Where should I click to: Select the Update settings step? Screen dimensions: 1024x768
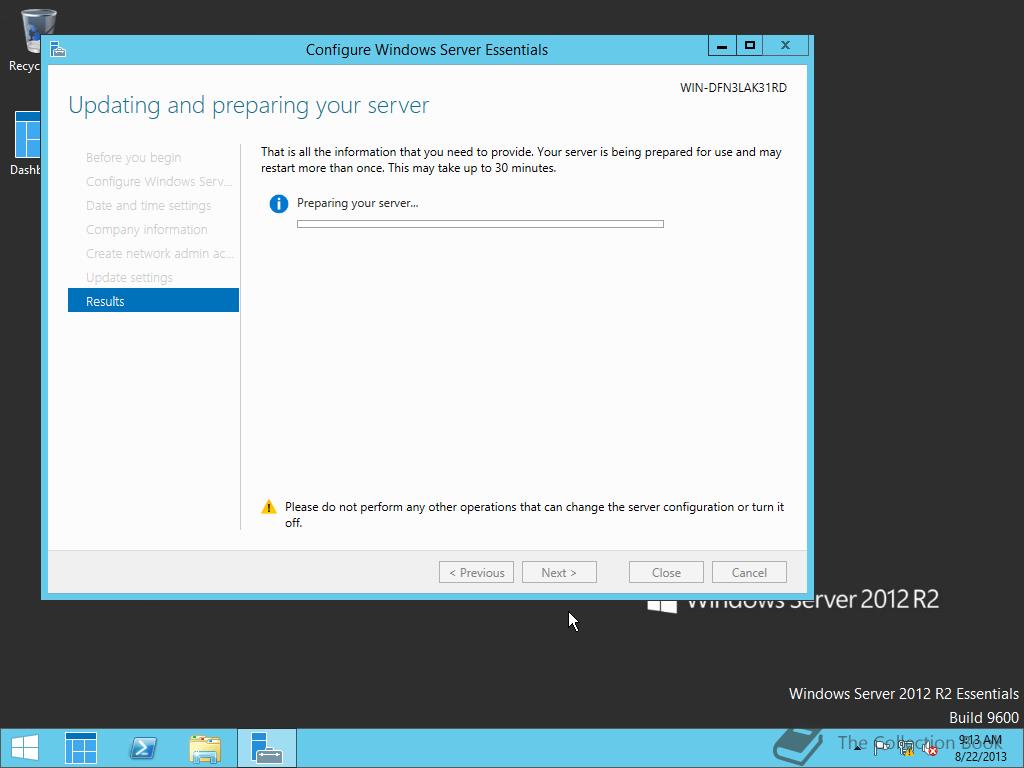pos(129,278)
